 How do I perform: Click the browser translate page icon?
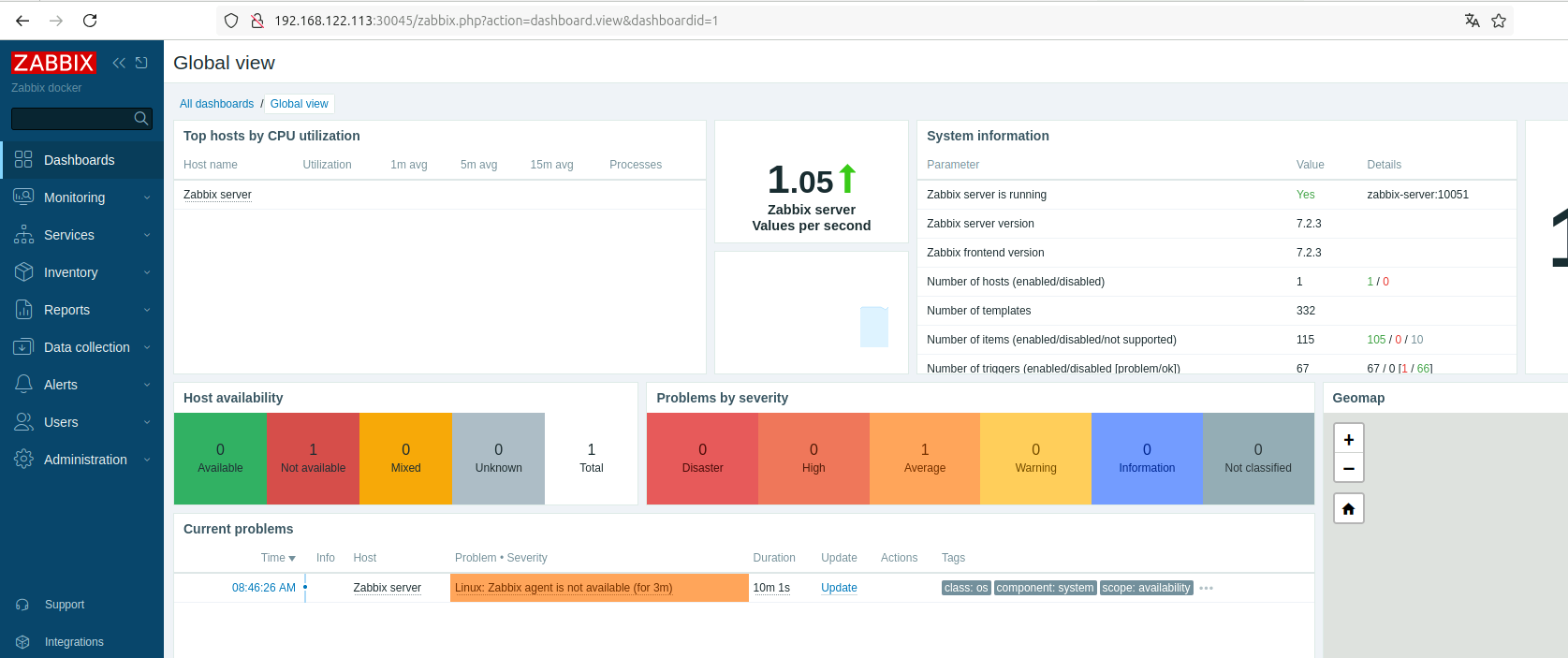click(1472, 21)
